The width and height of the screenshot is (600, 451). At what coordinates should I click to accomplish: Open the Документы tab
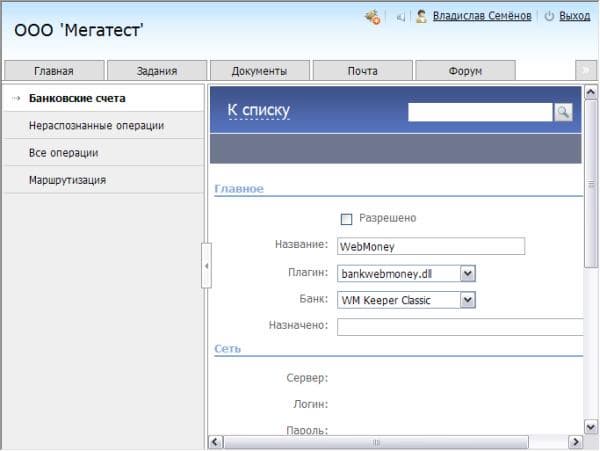click(x=259, y=70)
